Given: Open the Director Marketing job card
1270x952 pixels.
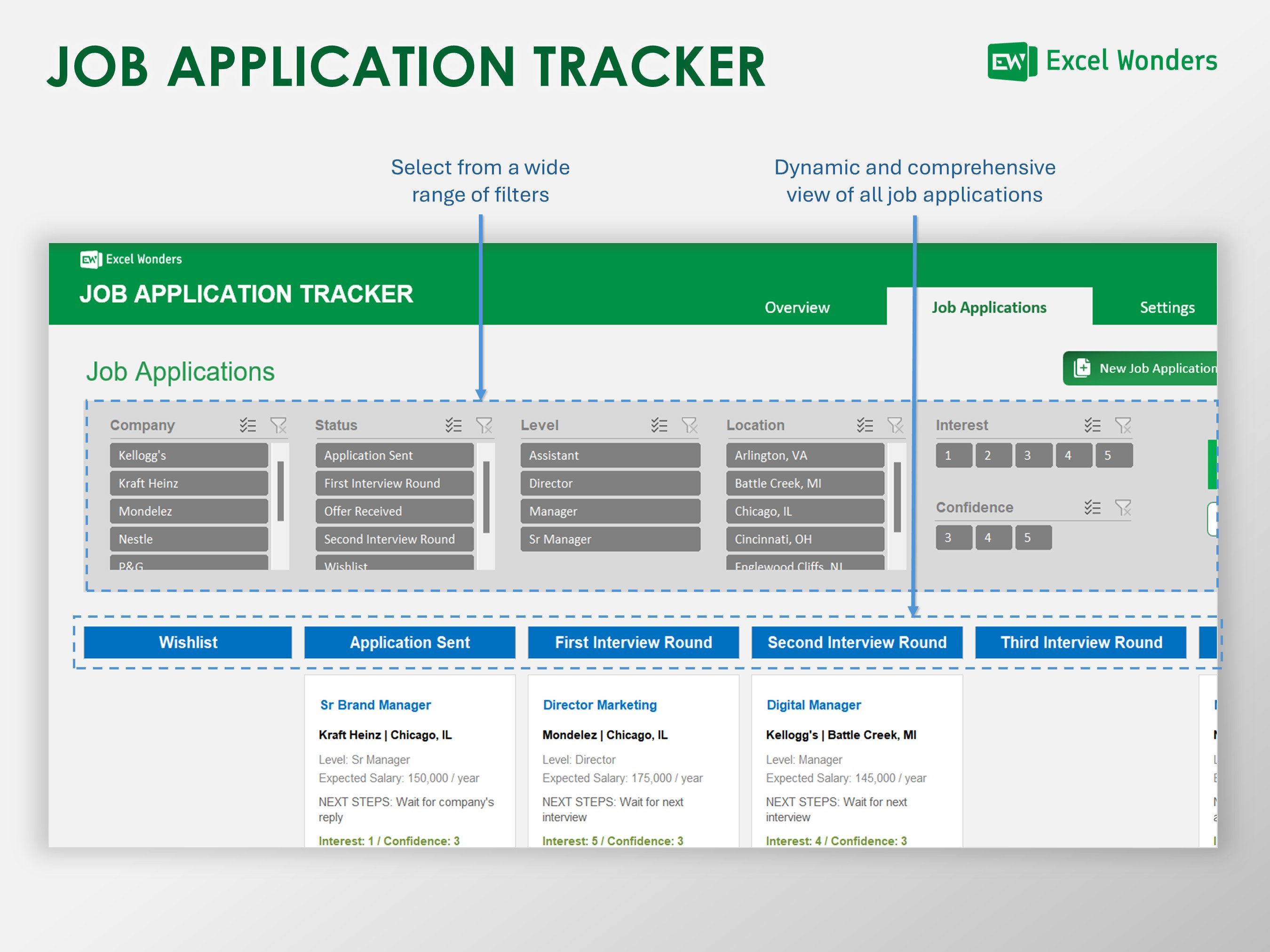Looking at the screenshot, I should click(599, 705).
